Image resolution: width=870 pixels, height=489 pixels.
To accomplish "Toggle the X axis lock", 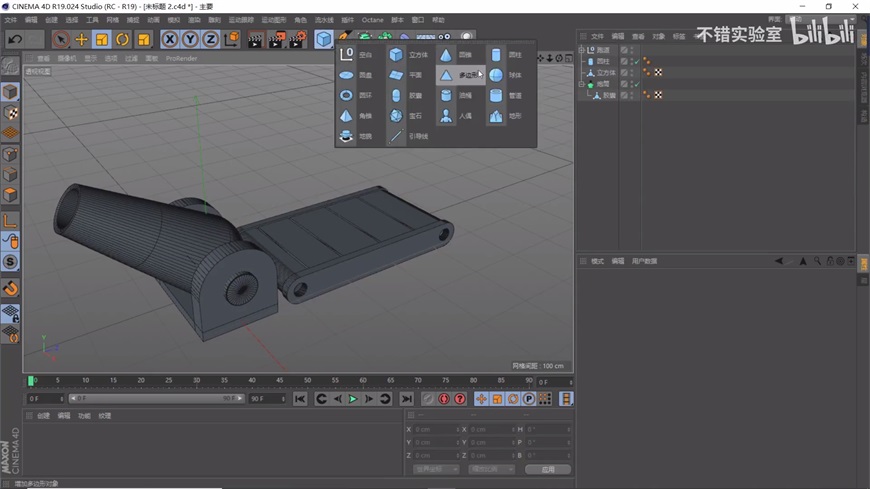I will click(x=170, y=39).
